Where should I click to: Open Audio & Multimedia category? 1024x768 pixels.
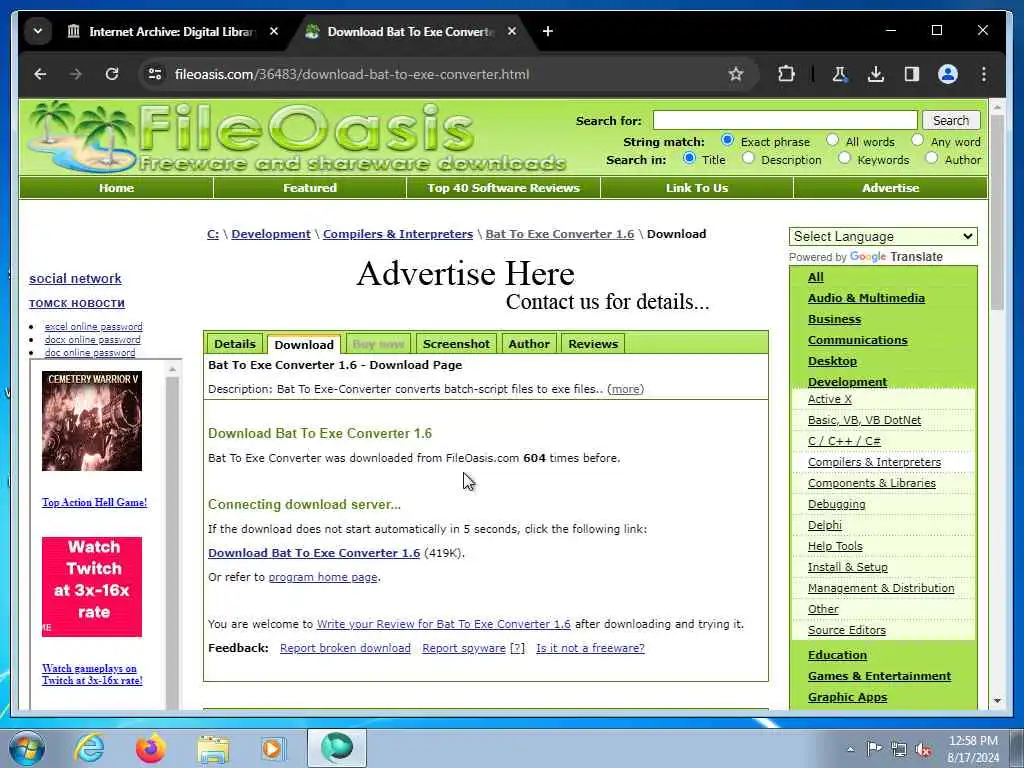pos(866,298)
